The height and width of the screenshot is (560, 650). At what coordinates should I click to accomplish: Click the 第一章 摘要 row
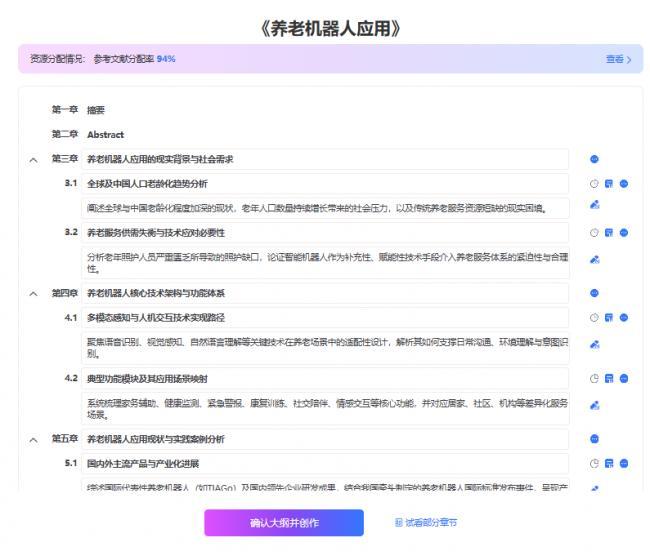pos(78,110)
